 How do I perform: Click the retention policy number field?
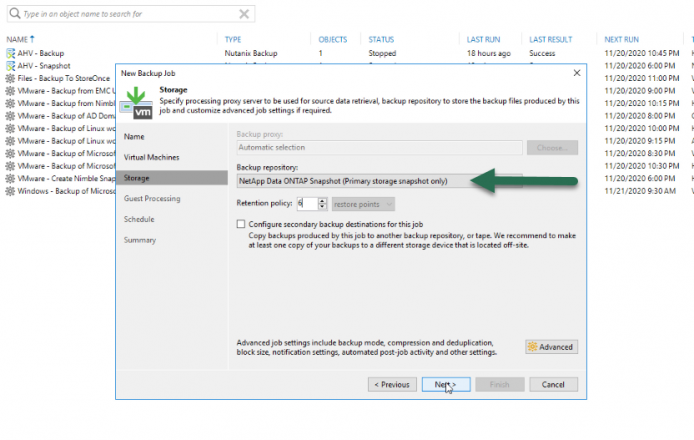[x=307, y=204]
